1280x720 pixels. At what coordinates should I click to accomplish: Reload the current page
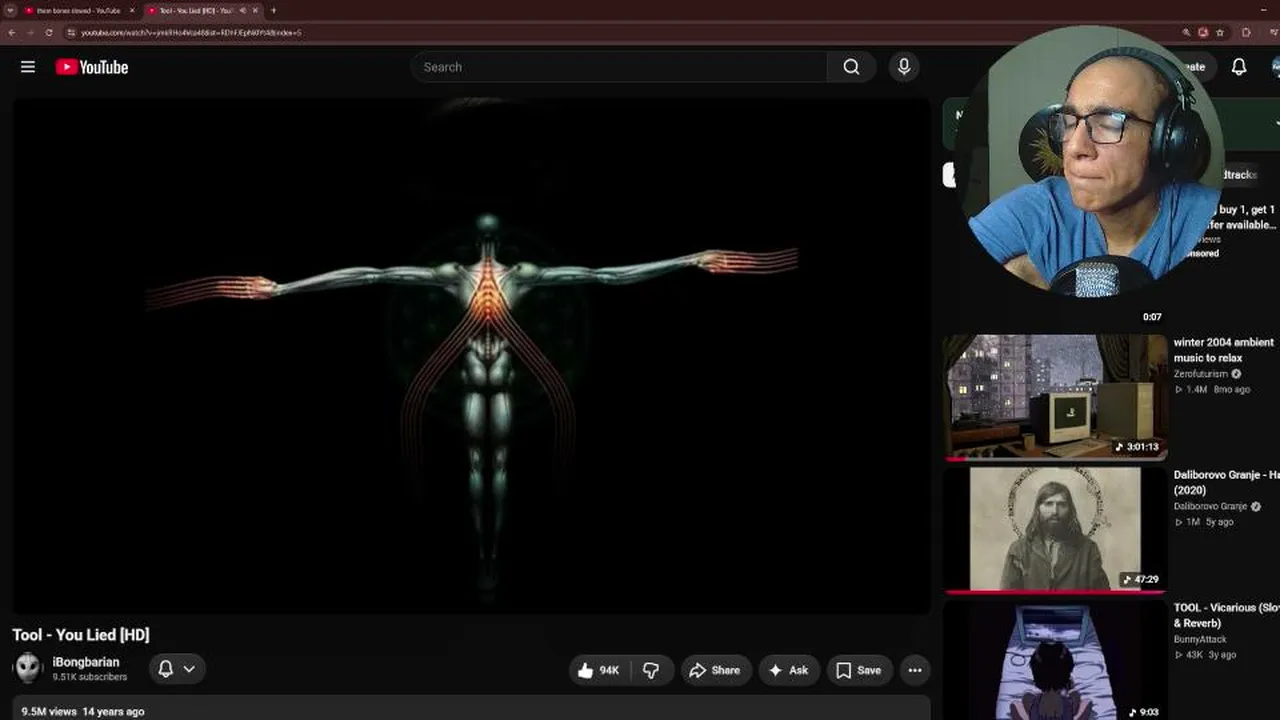pyautogui.click(x=49, y=32)
